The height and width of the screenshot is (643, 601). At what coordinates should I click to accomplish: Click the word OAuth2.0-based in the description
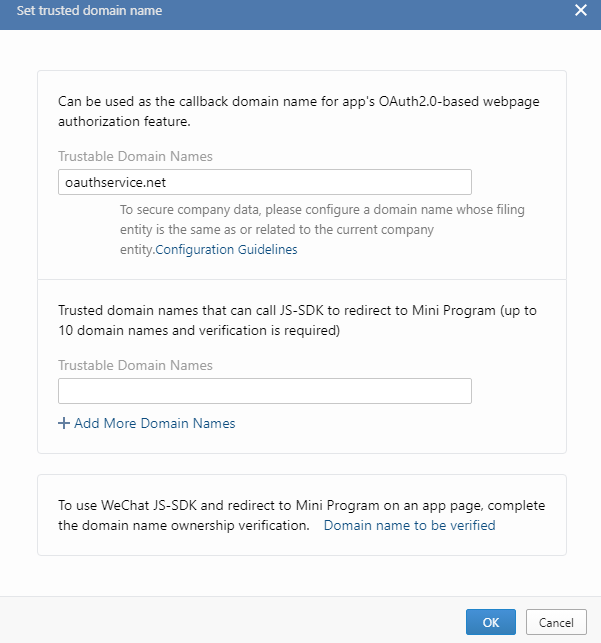click(x=423, y=102)
